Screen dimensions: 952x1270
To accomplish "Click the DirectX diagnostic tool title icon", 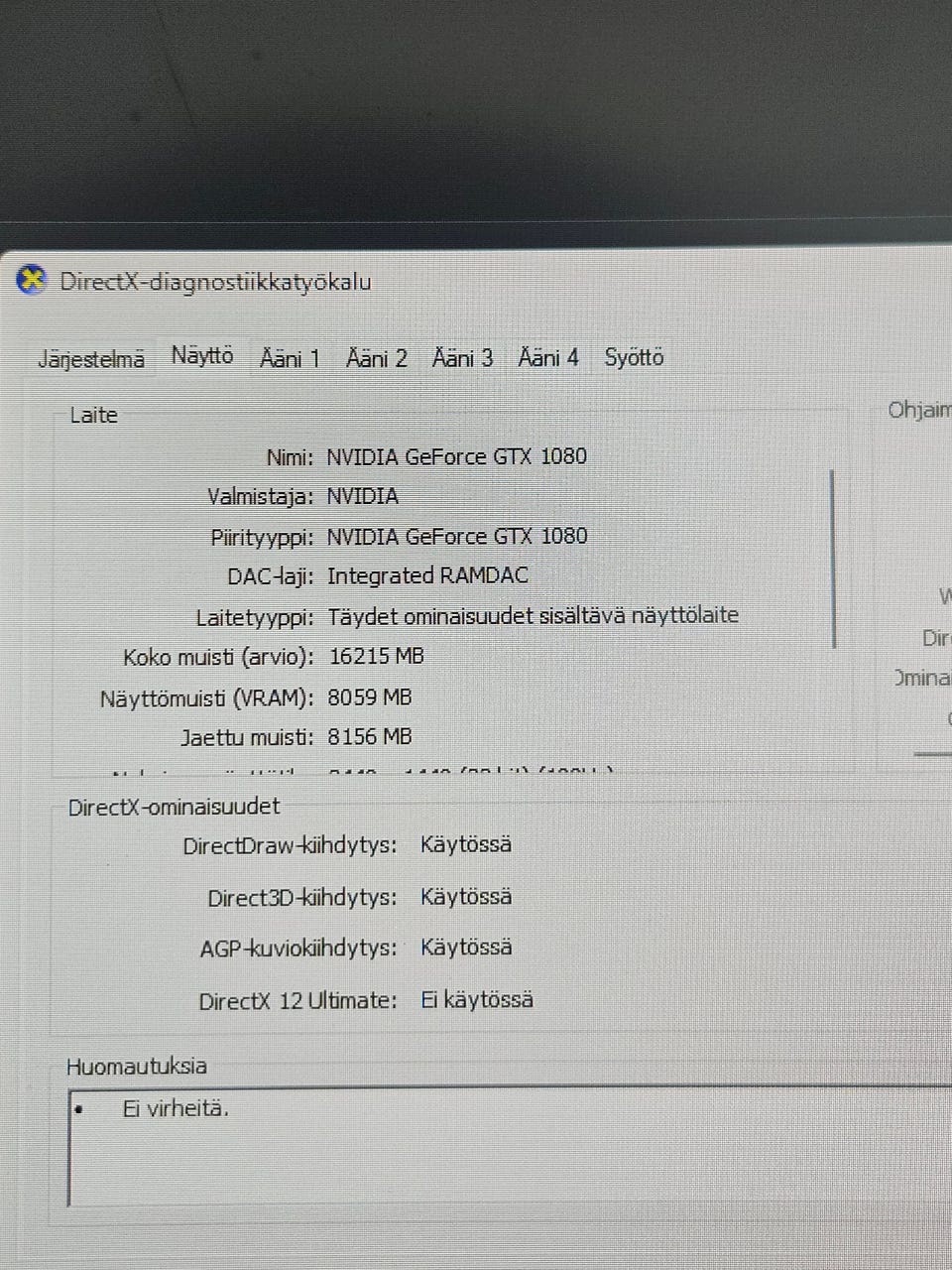I will point(32,281).
